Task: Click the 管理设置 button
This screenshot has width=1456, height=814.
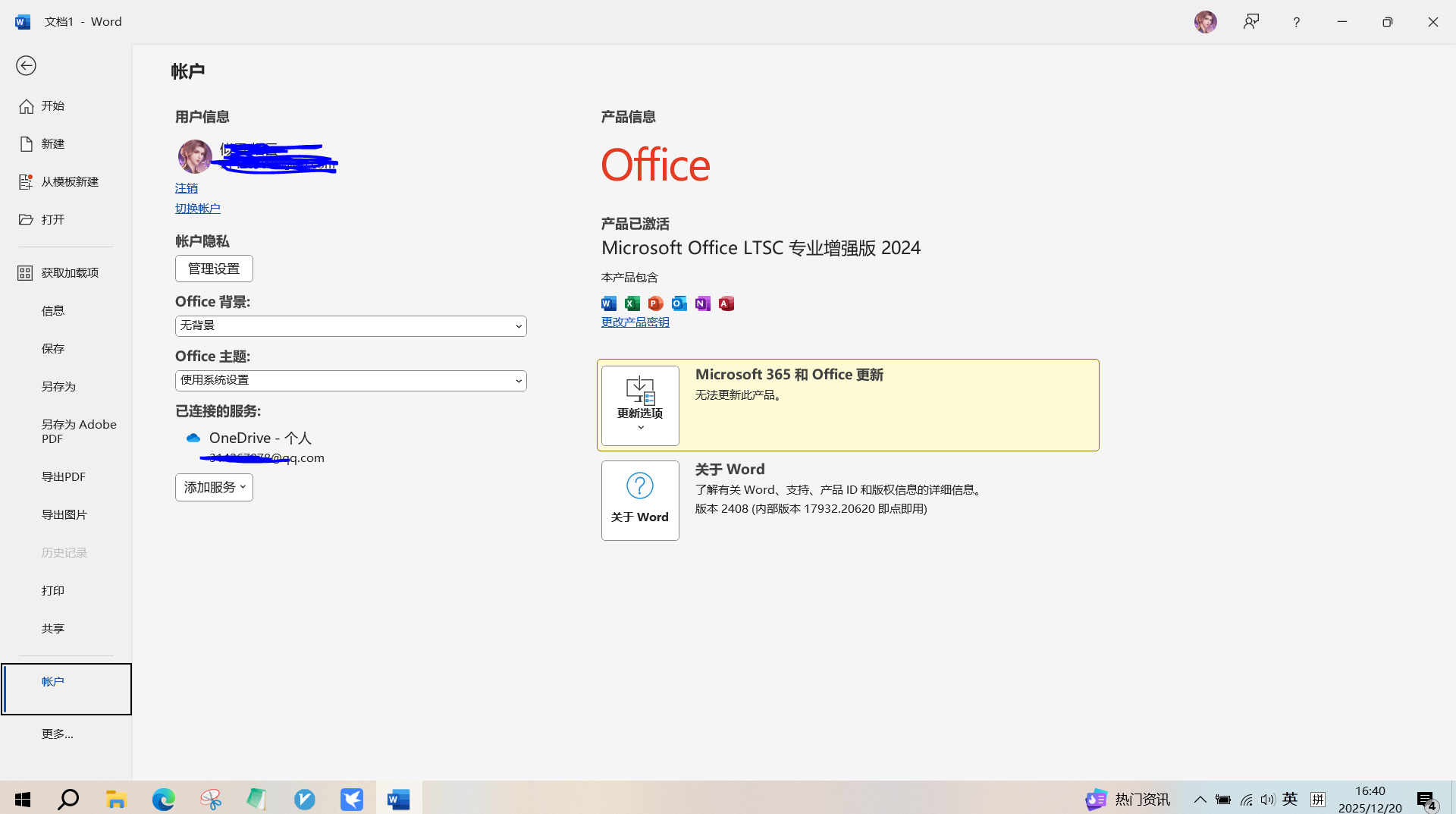Action: (214, 269)
